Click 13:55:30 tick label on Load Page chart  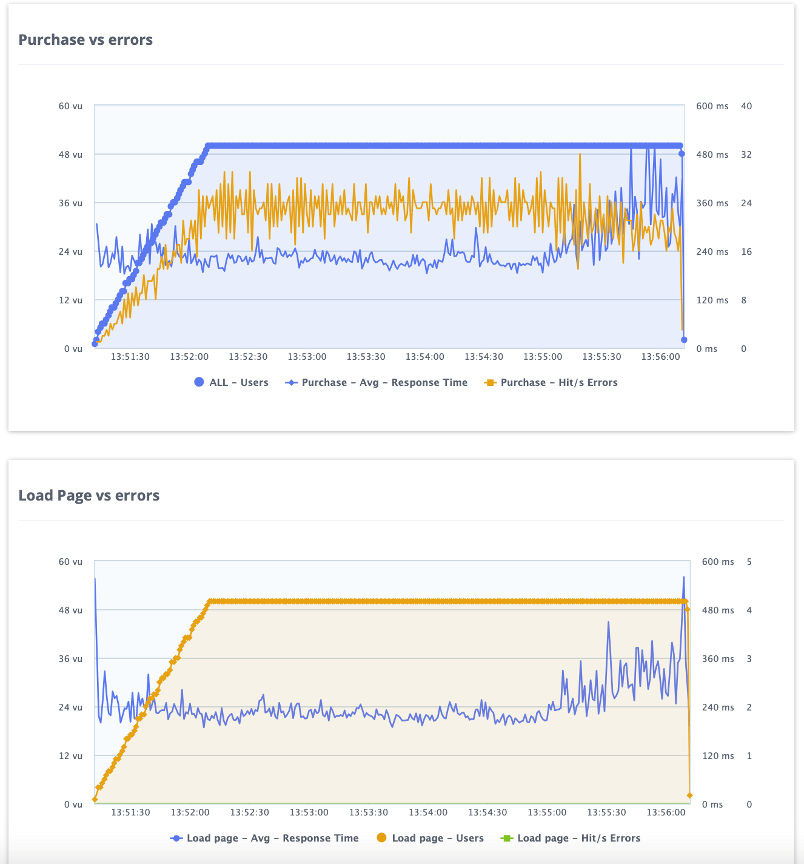(607, 812)
